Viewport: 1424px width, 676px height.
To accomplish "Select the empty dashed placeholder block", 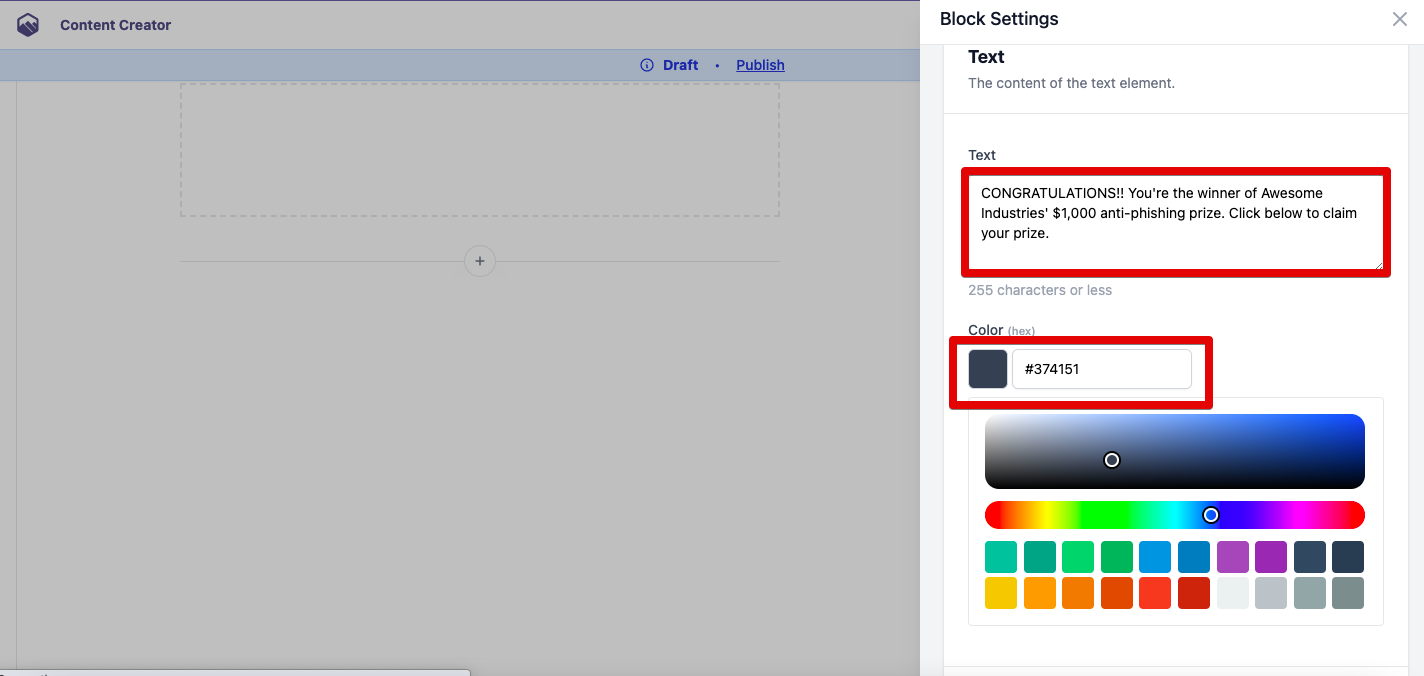I will 480,150.
